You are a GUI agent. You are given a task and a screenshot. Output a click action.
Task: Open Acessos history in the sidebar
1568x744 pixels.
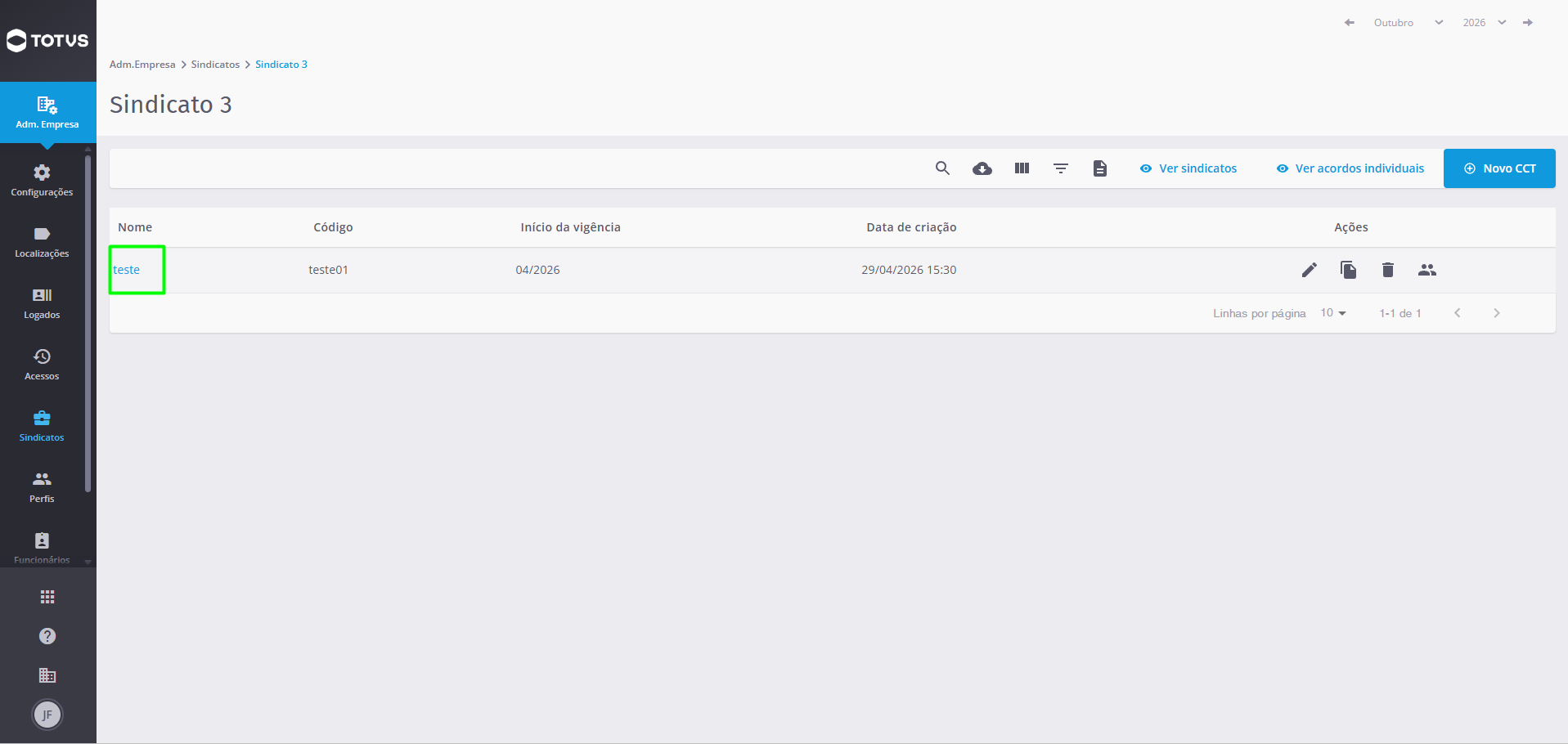point(42,365)
